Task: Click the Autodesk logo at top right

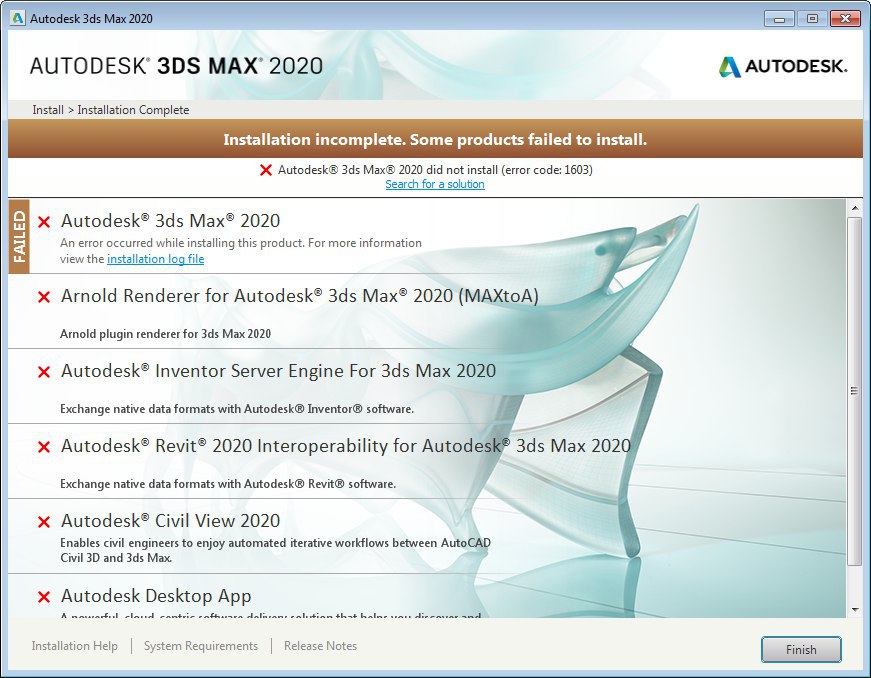Action: point(783,67)
